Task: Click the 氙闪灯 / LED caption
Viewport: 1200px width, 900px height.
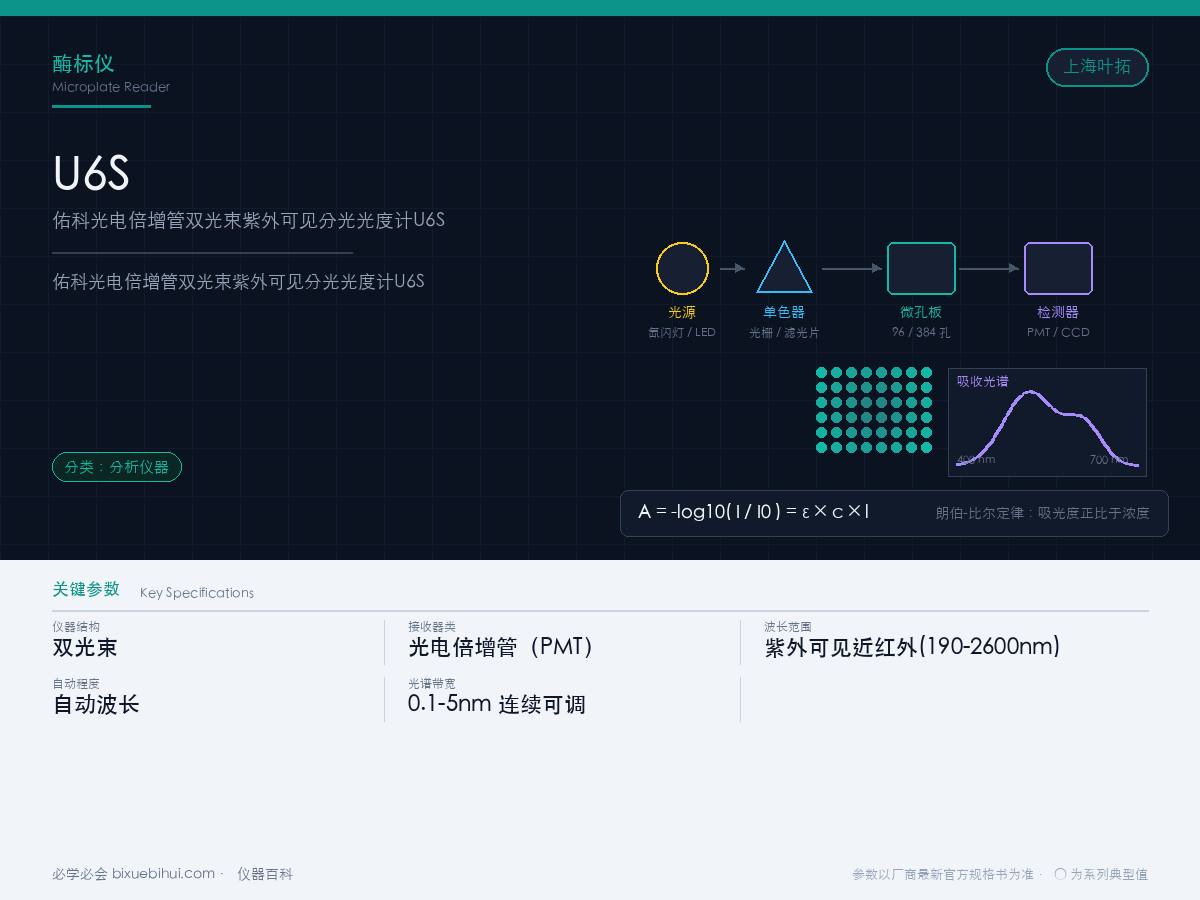Action: 682,332
